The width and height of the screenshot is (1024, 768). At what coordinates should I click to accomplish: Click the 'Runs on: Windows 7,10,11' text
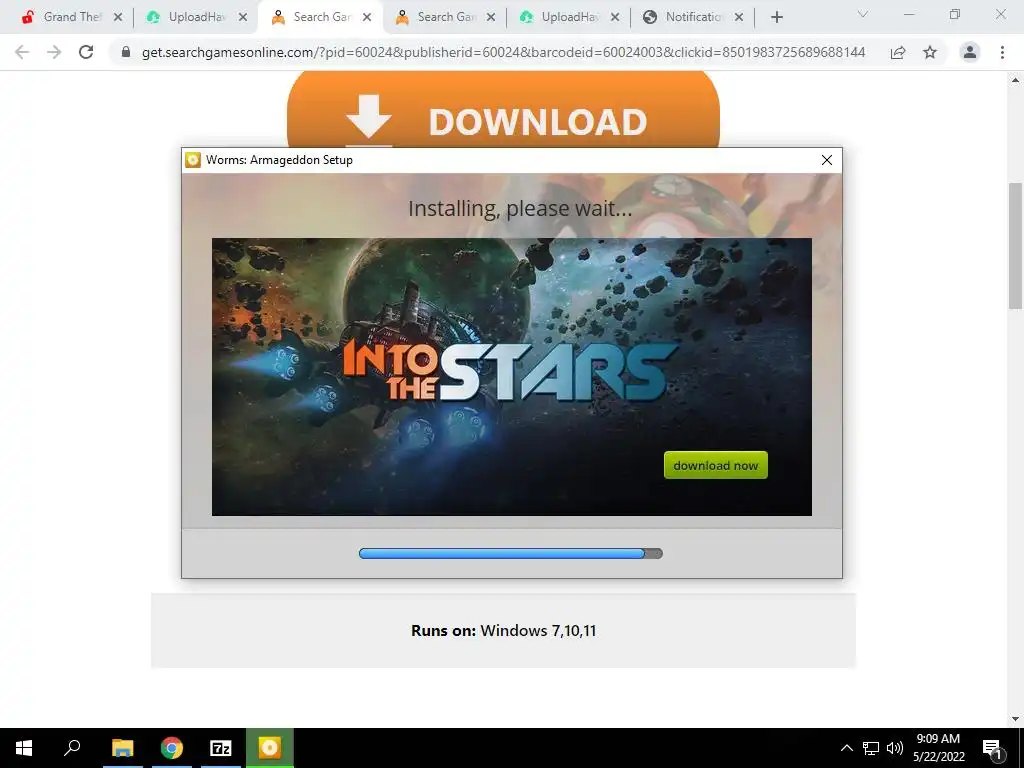[x=504, y=631]
